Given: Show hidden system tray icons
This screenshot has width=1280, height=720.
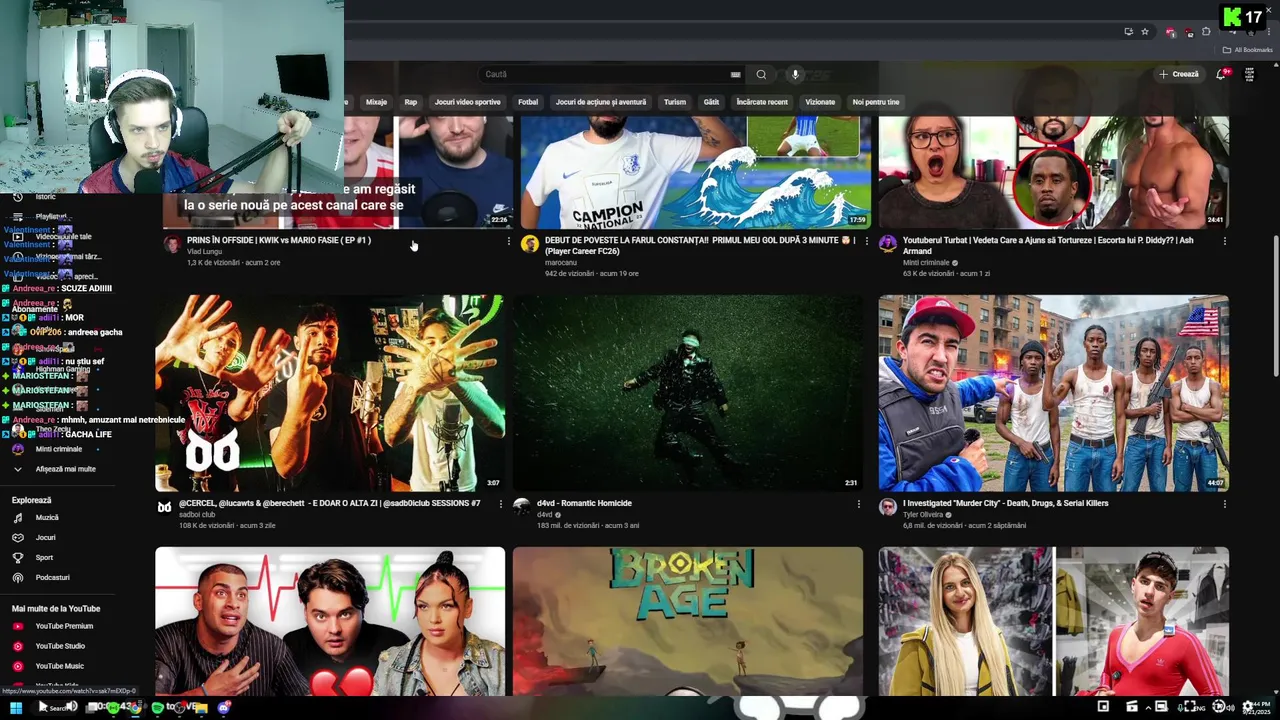Looking at the screenshot, I should [x=1148, y=707].
